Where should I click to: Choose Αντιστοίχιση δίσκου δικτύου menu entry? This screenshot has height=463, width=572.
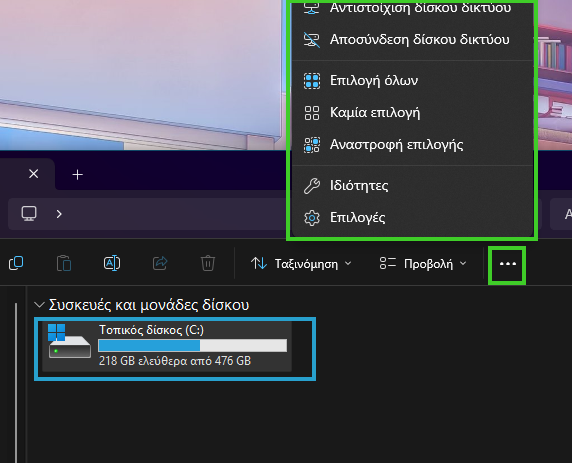[413, 8]
